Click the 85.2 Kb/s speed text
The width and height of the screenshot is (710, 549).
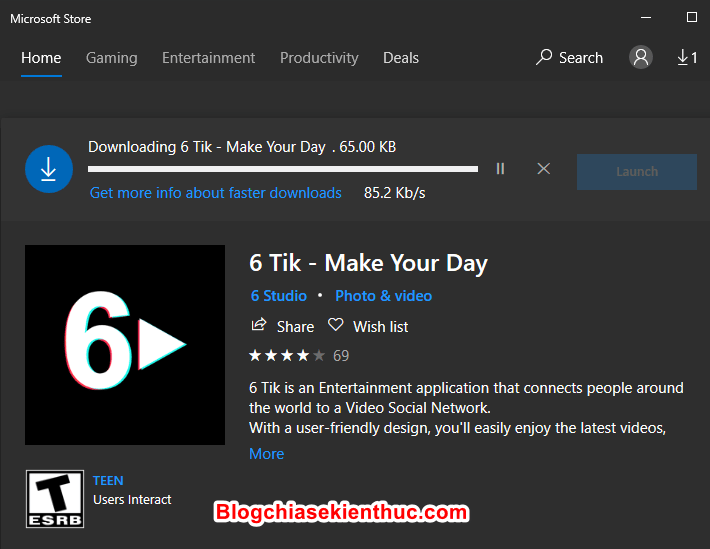[x=394, y=193]
